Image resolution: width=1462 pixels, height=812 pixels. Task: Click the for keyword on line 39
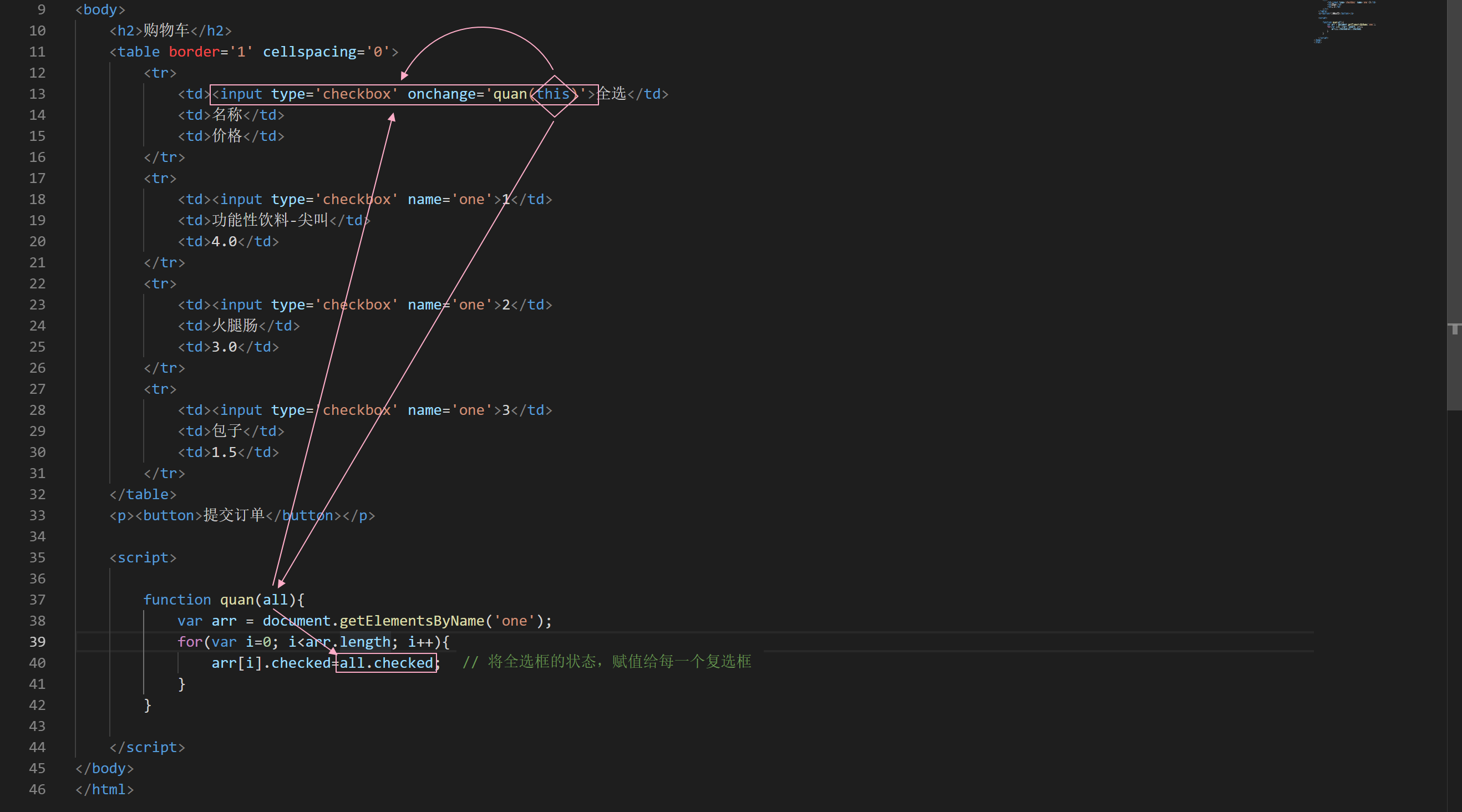coord(190,642)
